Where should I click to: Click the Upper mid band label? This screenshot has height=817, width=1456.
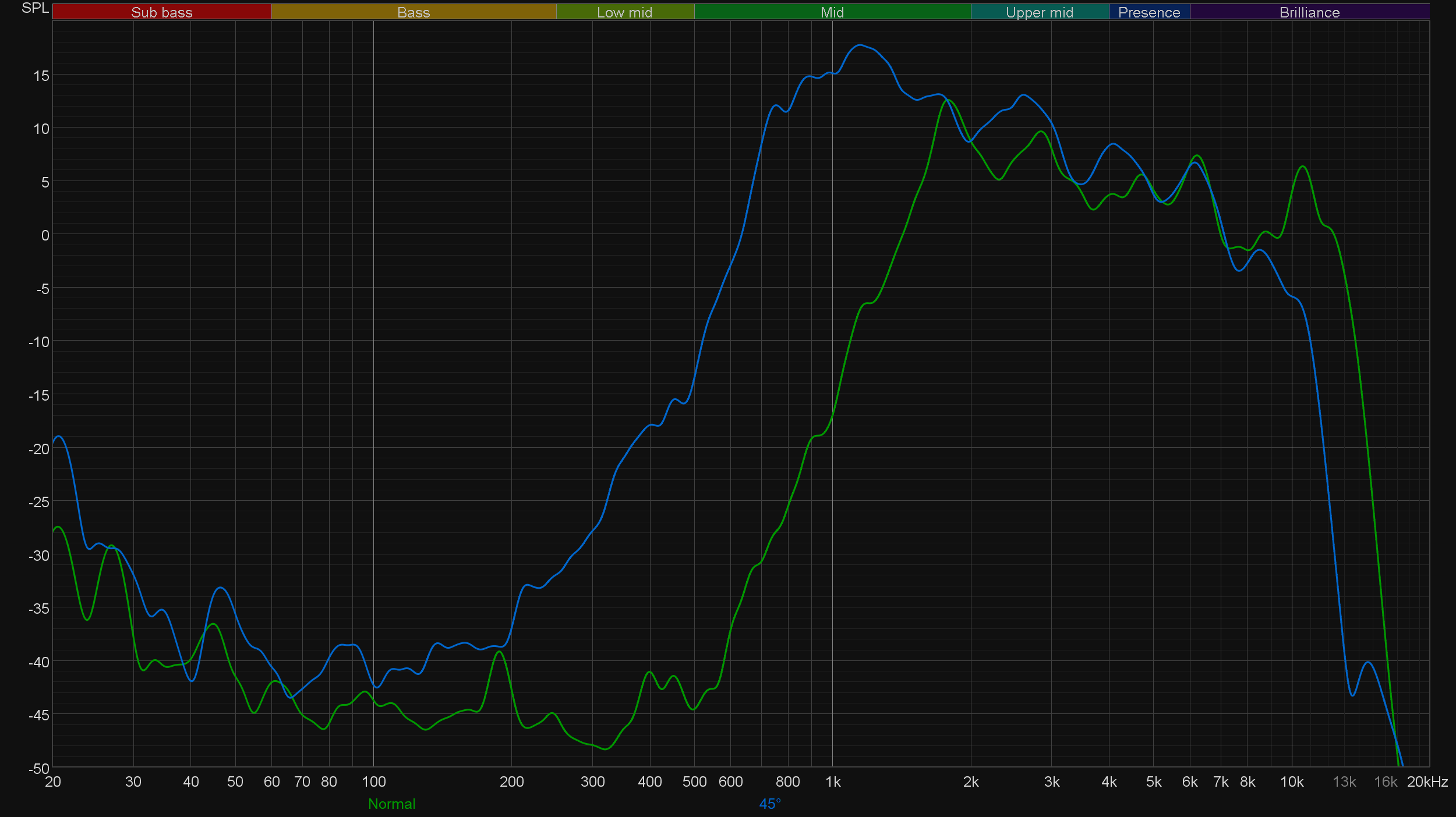coord(1039,12)
